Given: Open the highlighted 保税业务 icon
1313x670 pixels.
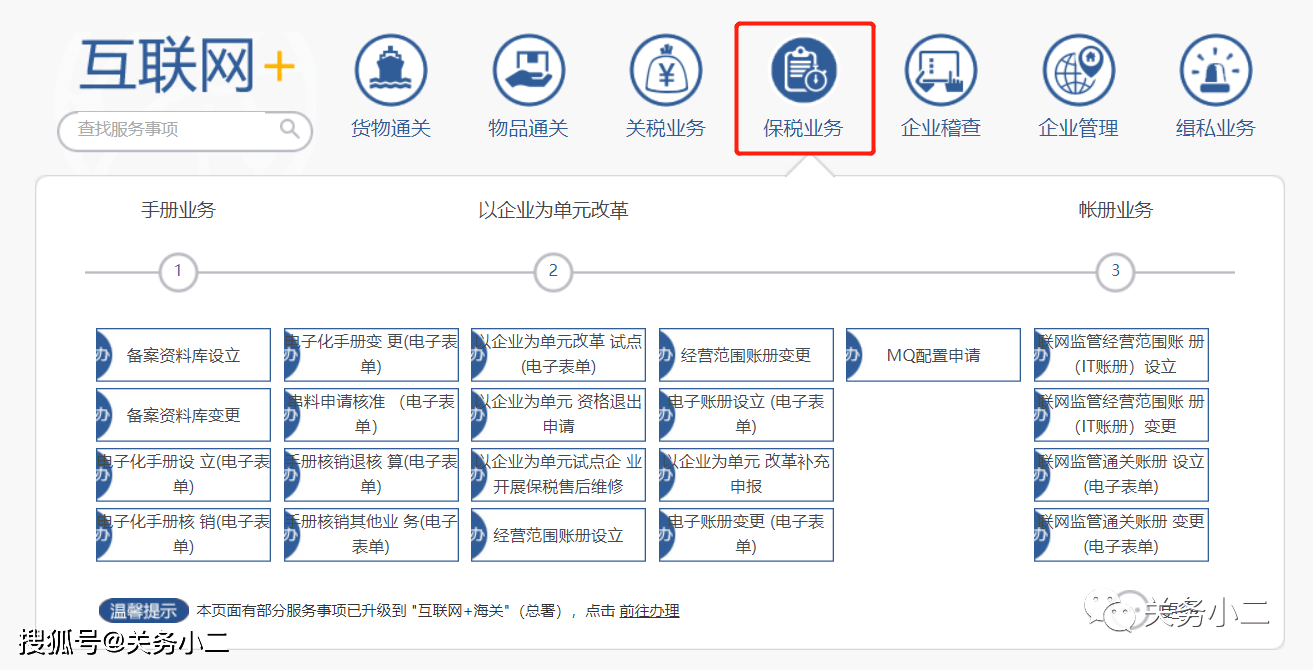Looking at the screenshot, I should click(803, 70).
